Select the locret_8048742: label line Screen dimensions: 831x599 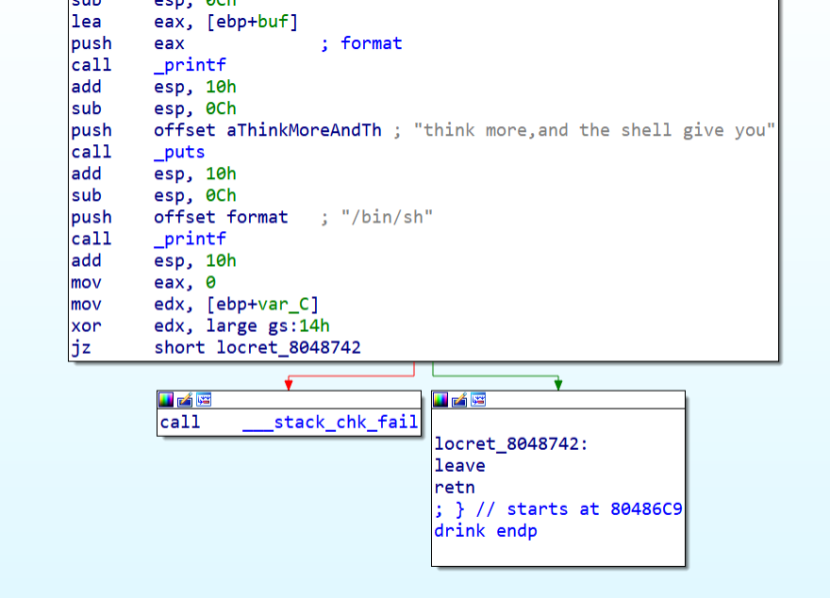click(511, 444)
